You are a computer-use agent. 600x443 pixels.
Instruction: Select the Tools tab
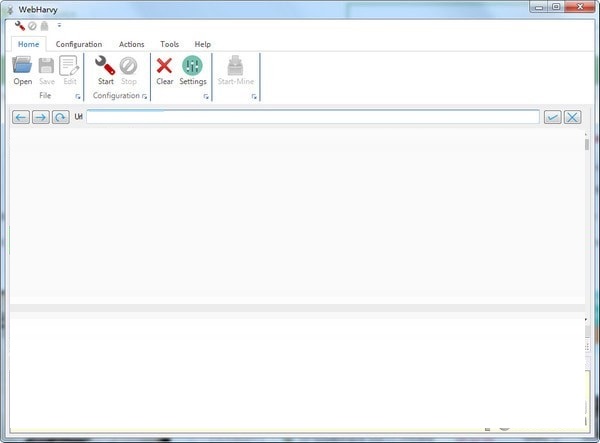click(x=169, y=44)
